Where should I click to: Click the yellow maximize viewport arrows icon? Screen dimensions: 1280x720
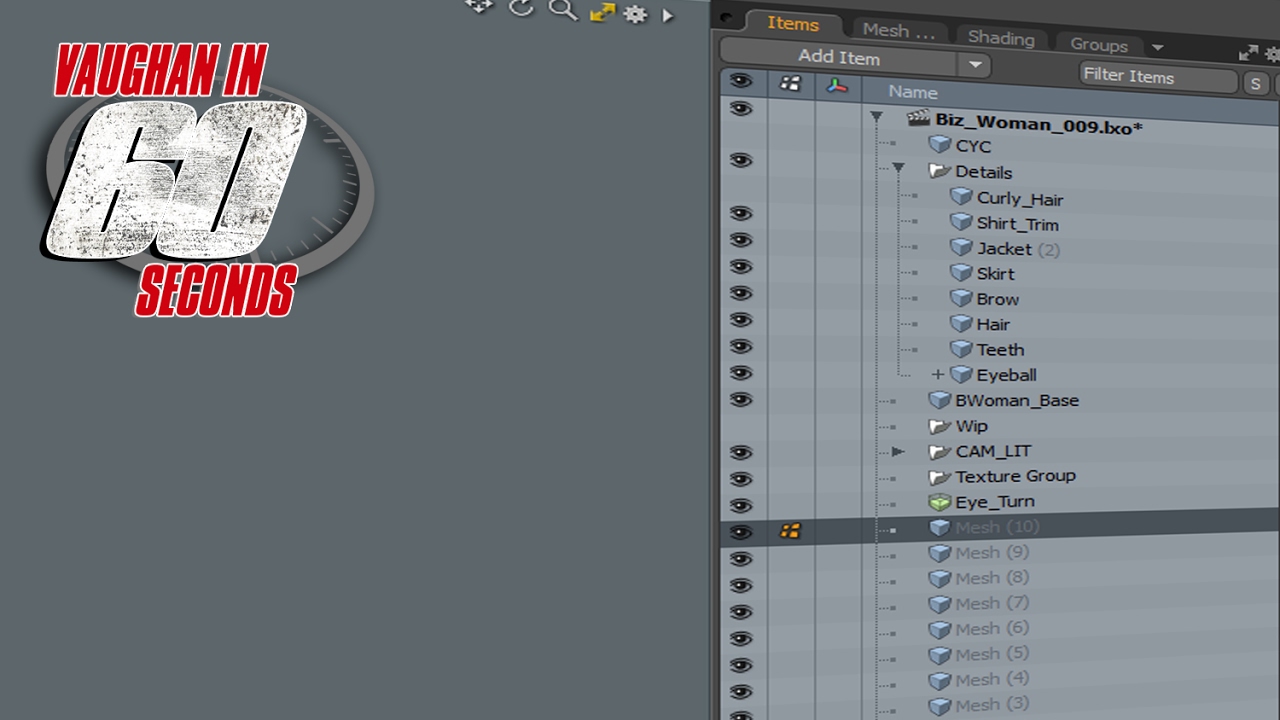coord(602,12)
